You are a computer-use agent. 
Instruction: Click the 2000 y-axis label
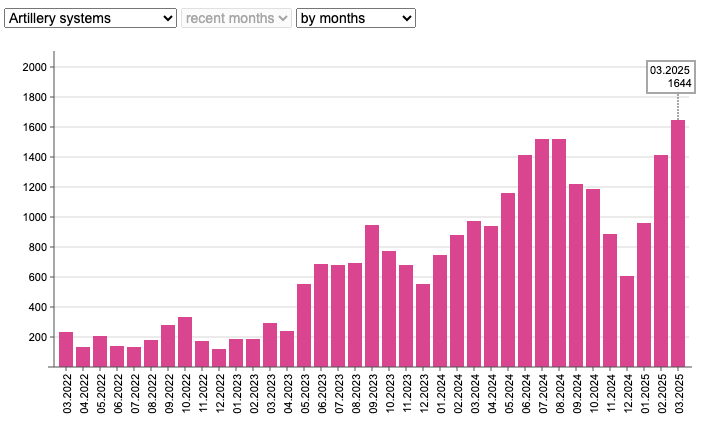tap(35, 67)
